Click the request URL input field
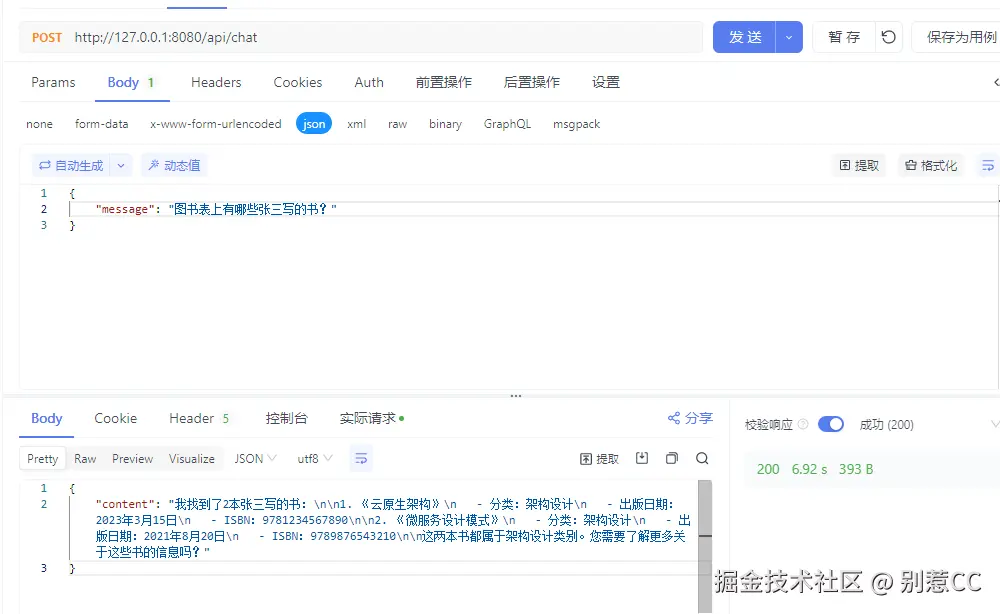Viewport: 1000px width, 614px height. (x=386, y=37)
